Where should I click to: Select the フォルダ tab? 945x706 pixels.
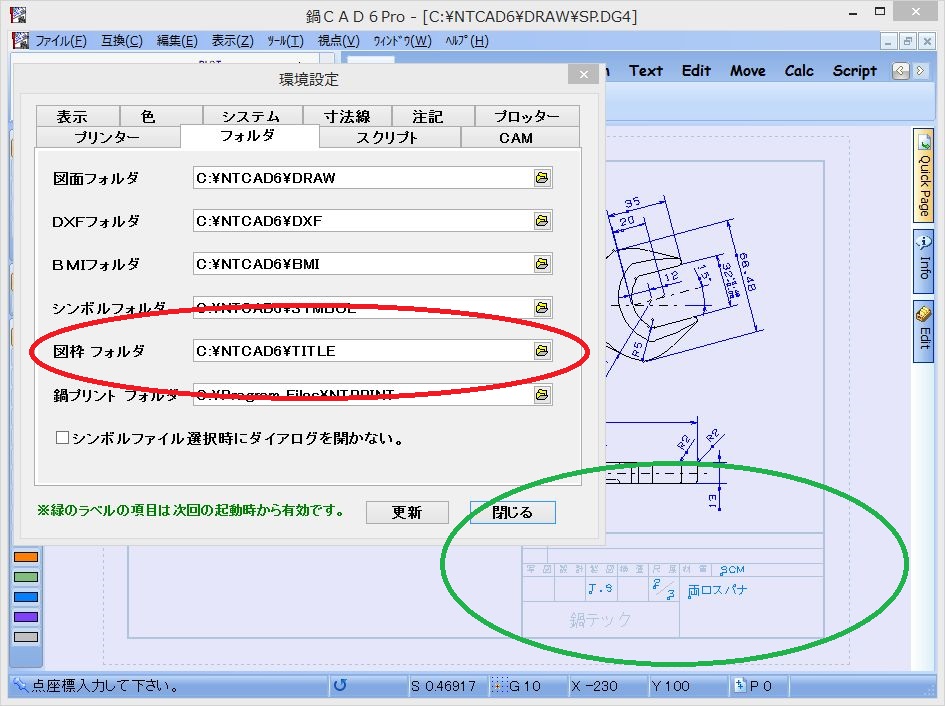[249, 136]
